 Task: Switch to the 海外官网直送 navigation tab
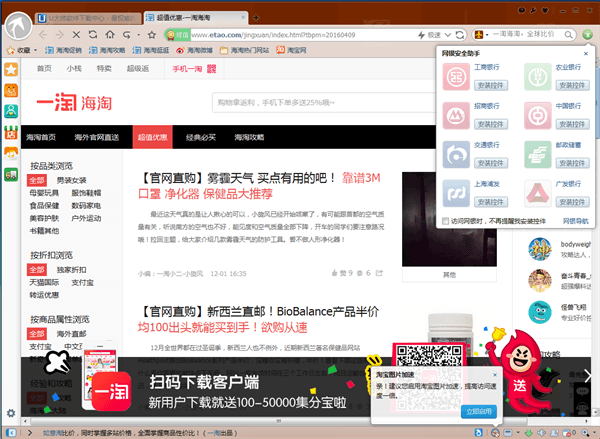(96, 137)
